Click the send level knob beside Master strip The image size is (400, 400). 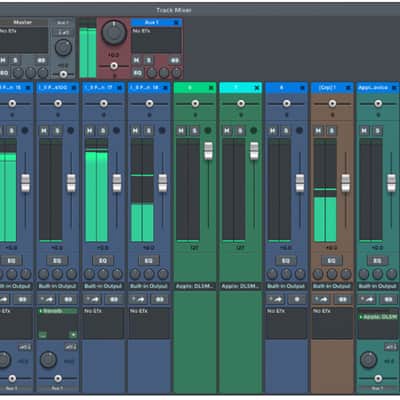[x=63, y=48]
